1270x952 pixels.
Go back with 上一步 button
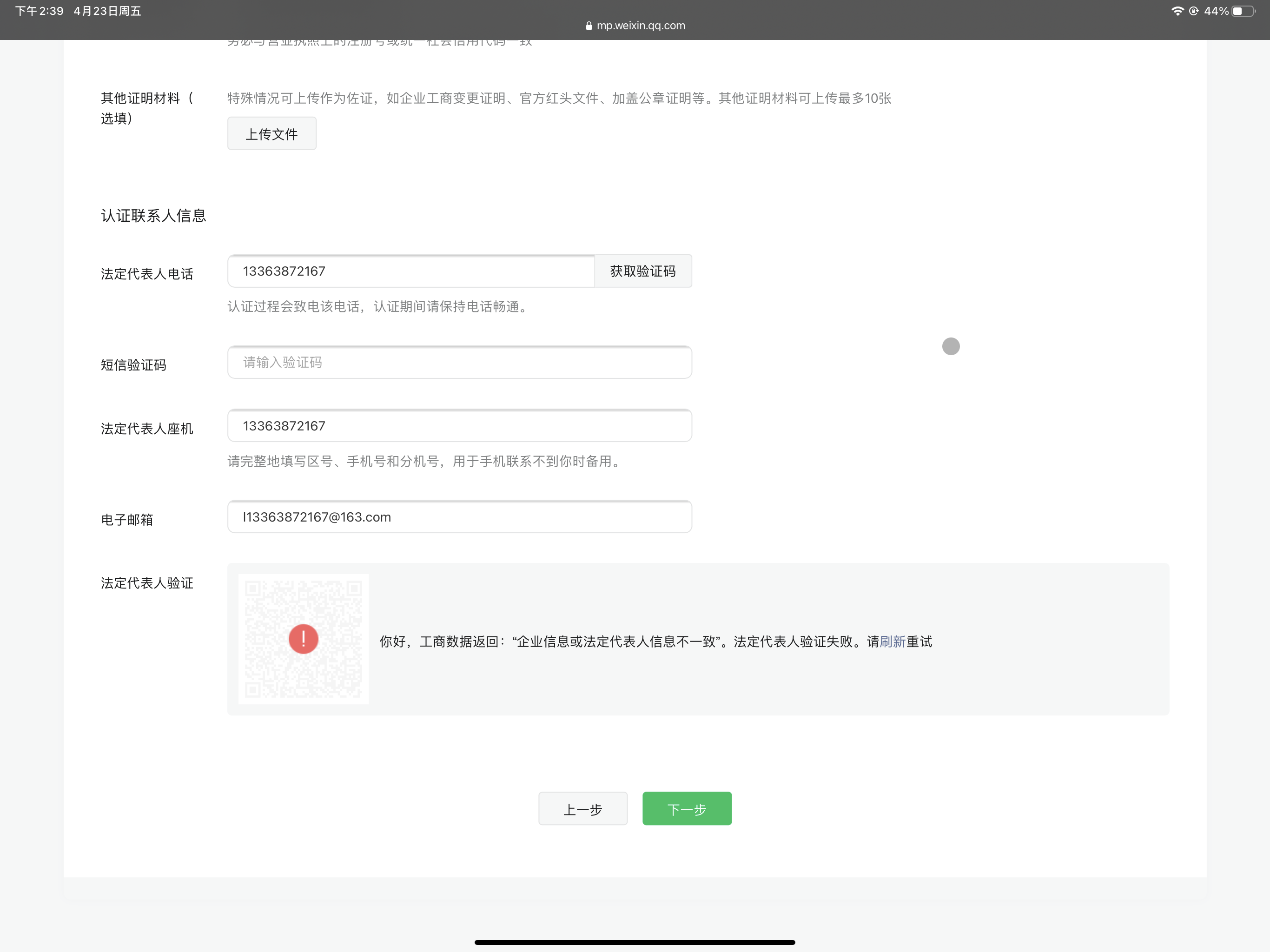tap(582, 809)
